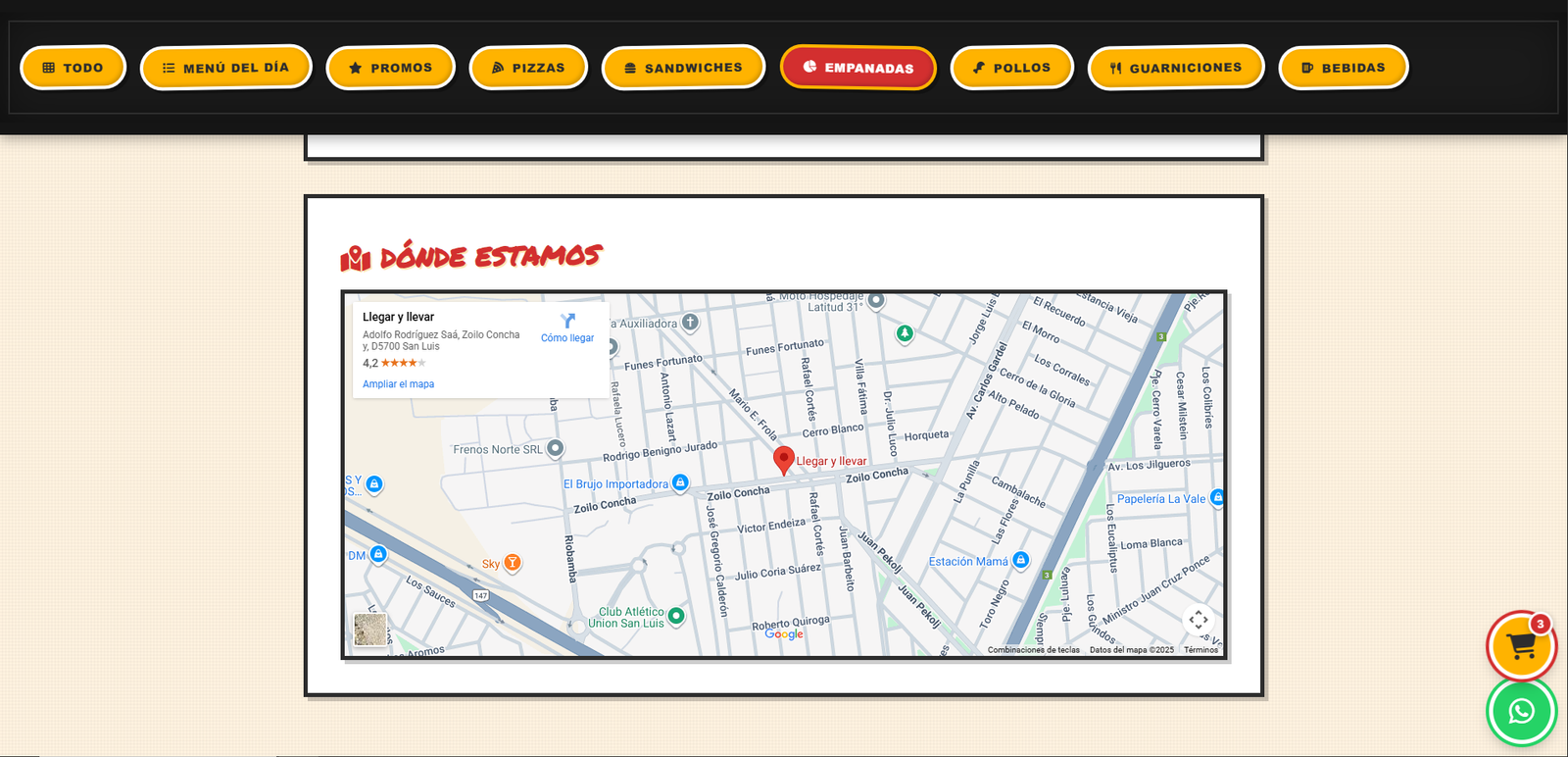Select the Menú del Día category
The height and width of the screenshot is (757, 1568).
point(225,68)
